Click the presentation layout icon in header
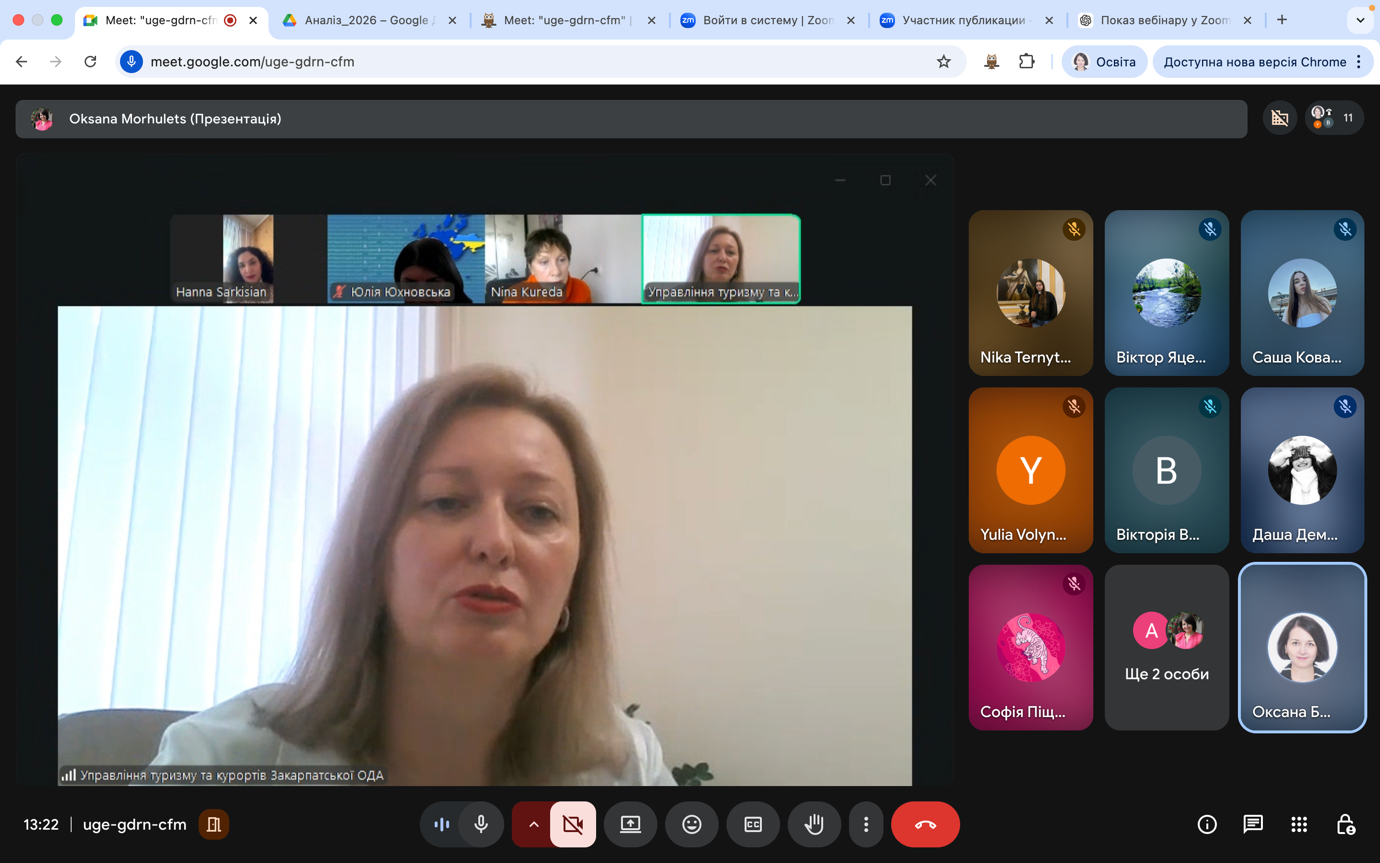The height and width of the screenshot is (863, 1380). 1280,118
